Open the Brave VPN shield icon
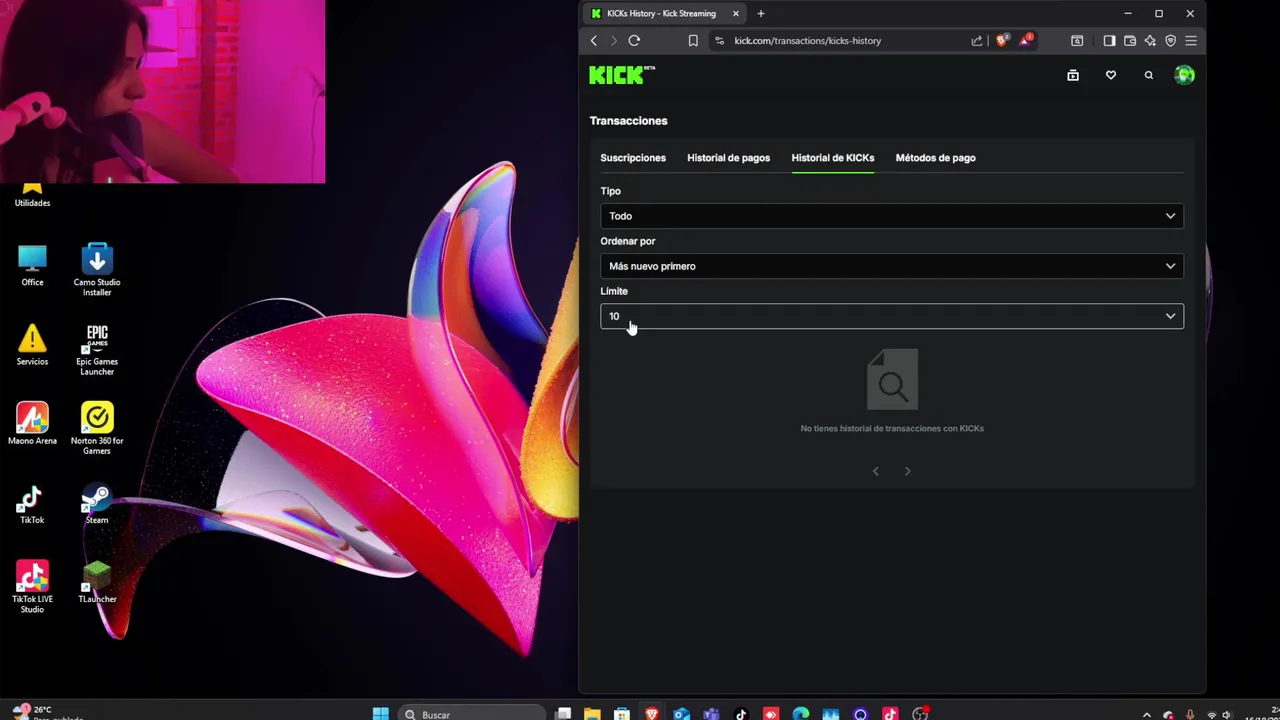The height and width of the screenshot is (720, 1280). pyautogui.click(x=1171, y=41)
